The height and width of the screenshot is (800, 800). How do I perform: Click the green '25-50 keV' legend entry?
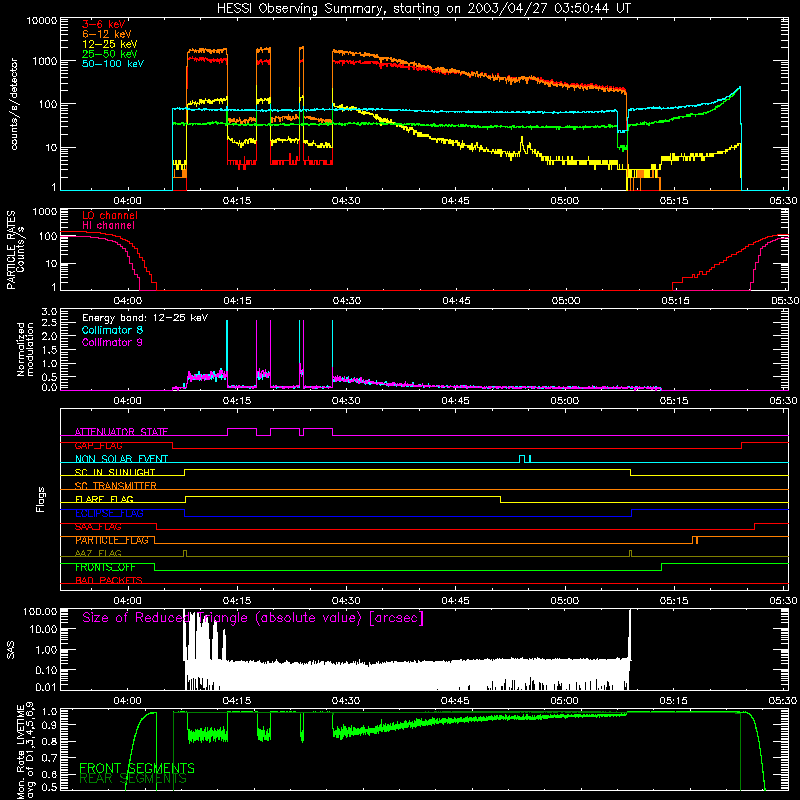pos(110,54)
